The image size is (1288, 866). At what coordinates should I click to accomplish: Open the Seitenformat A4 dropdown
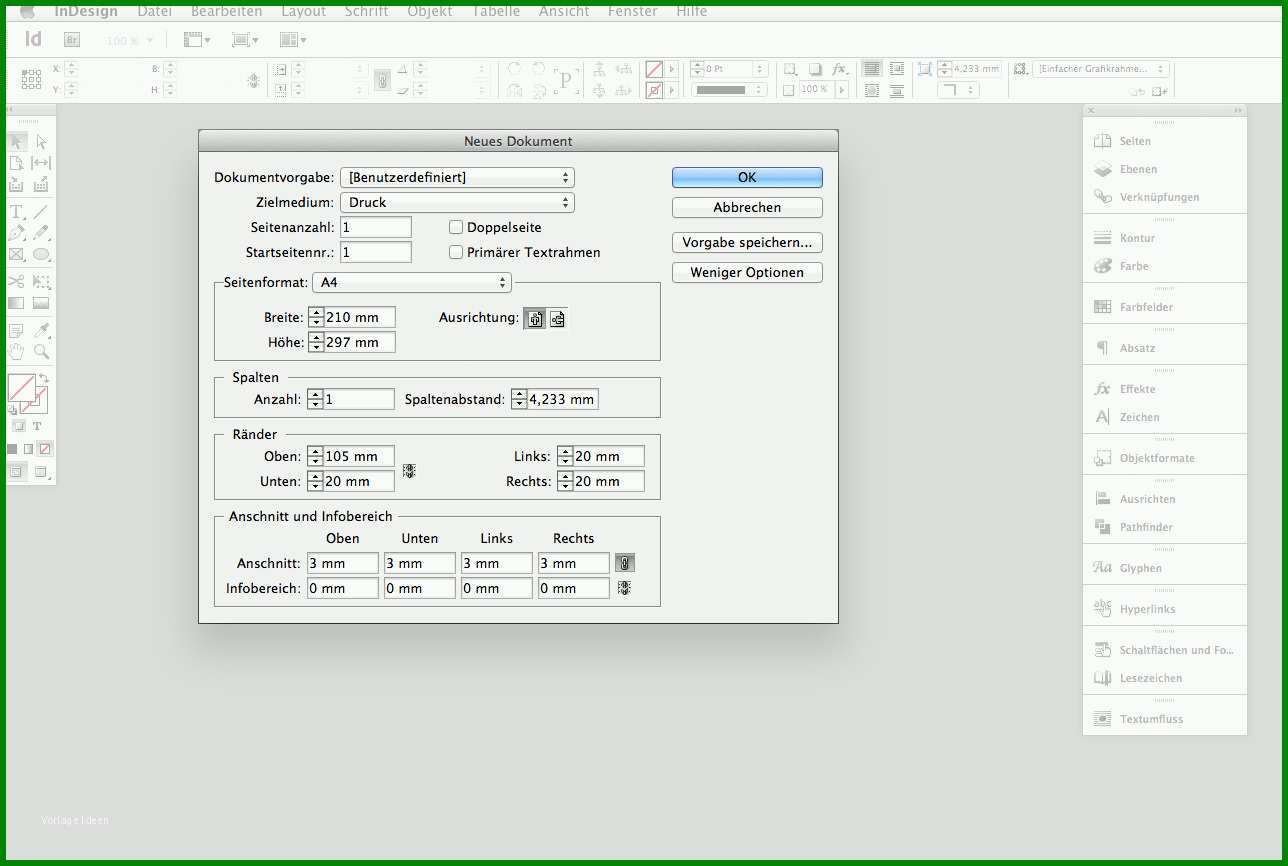pos(412,283)
